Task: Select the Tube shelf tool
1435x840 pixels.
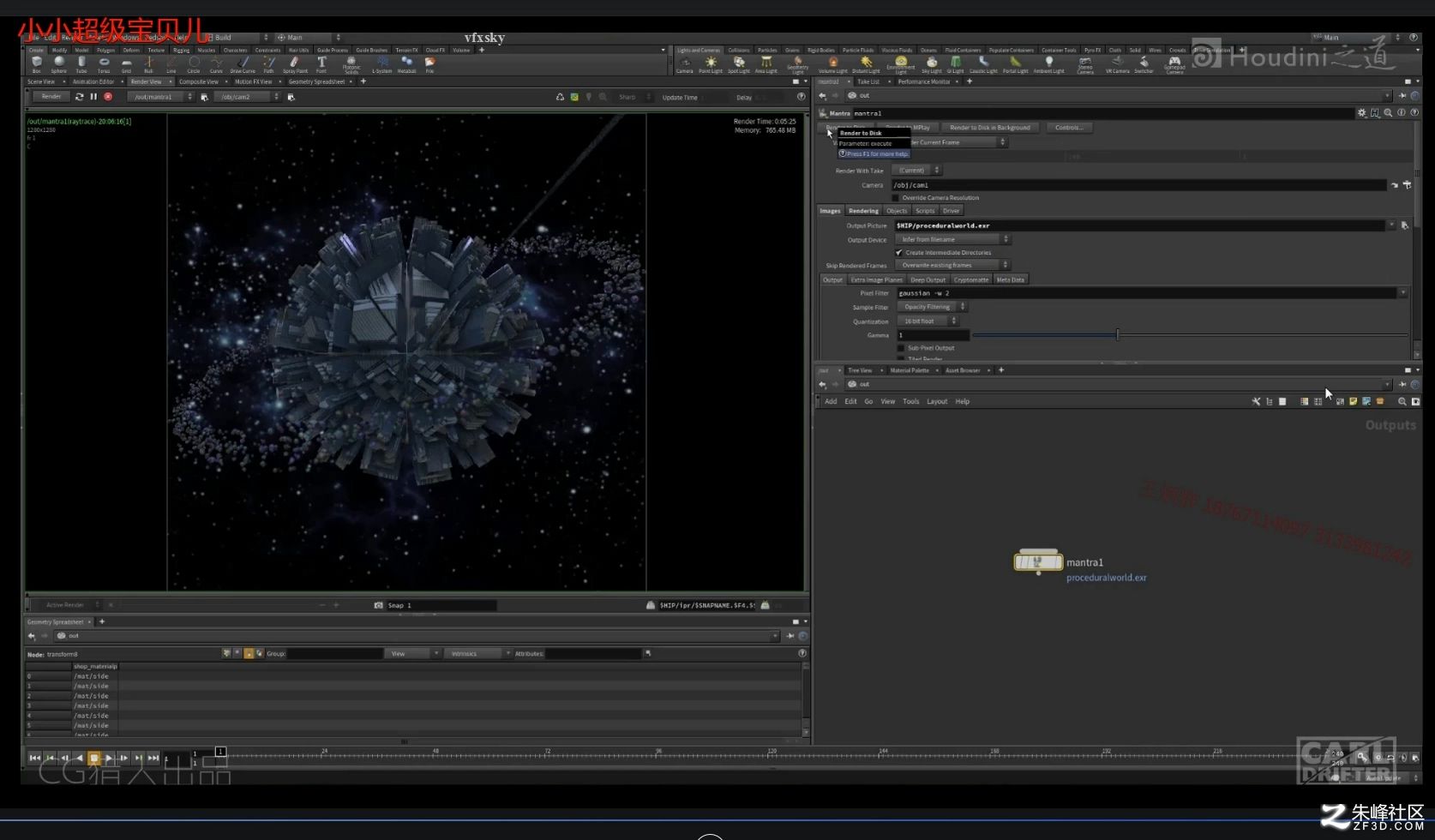Action: [x=81, y=64]
